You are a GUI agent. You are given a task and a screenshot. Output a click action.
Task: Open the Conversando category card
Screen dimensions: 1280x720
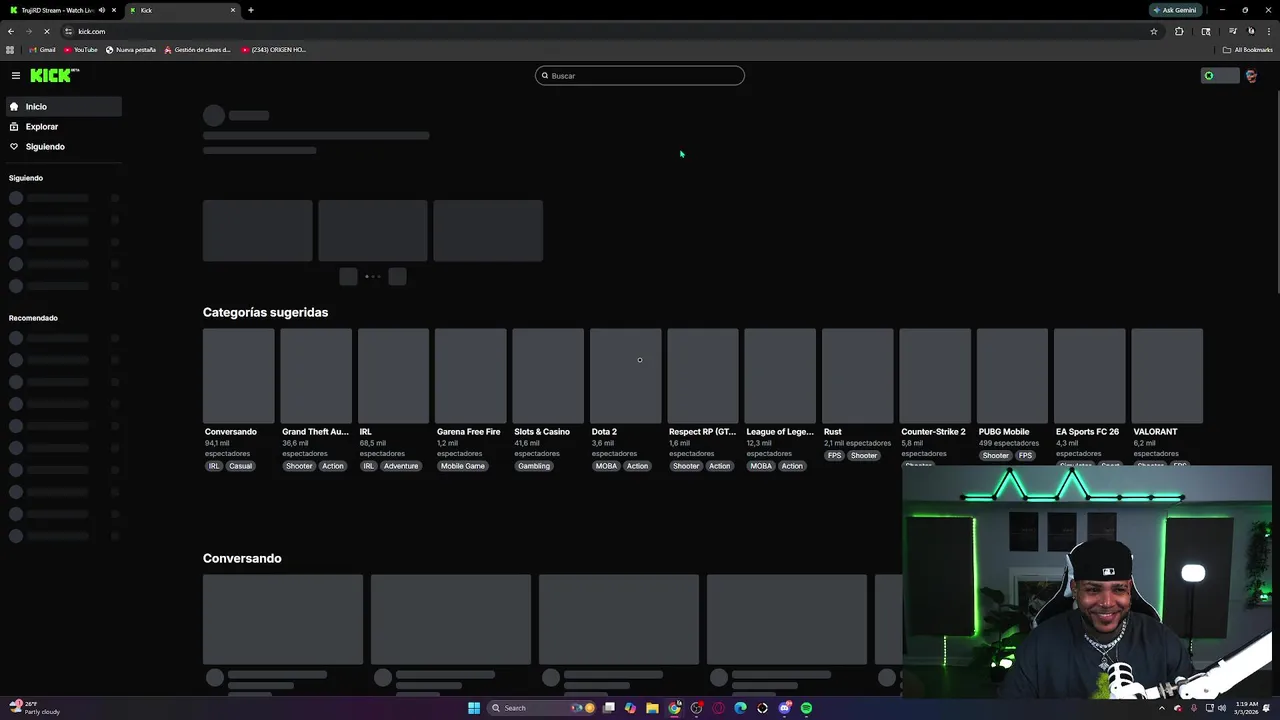[x=238, y=376]
